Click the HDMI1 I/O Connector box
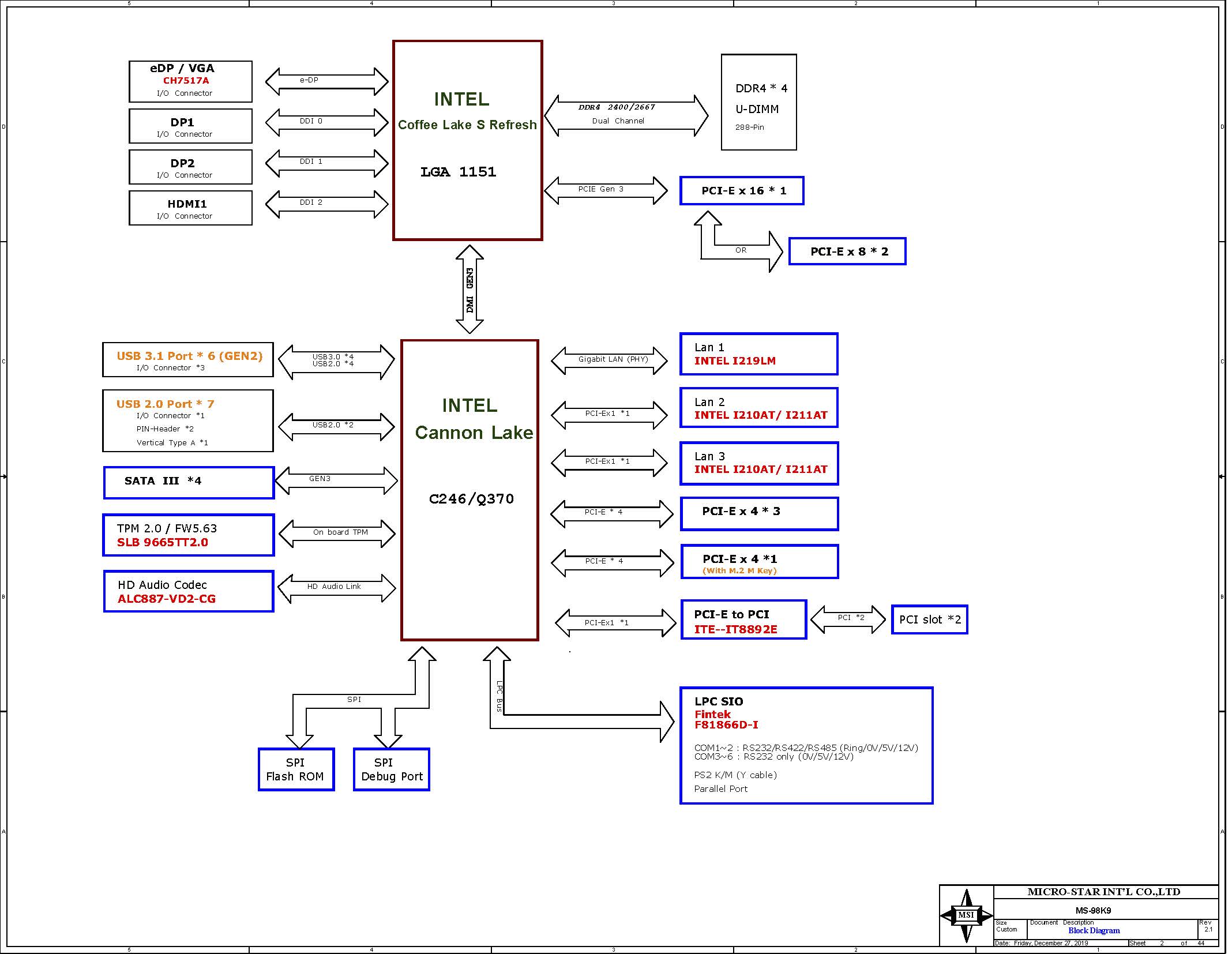Image resolution: width=1232 pixels, height=954 pixels. [x=190, y=208]
